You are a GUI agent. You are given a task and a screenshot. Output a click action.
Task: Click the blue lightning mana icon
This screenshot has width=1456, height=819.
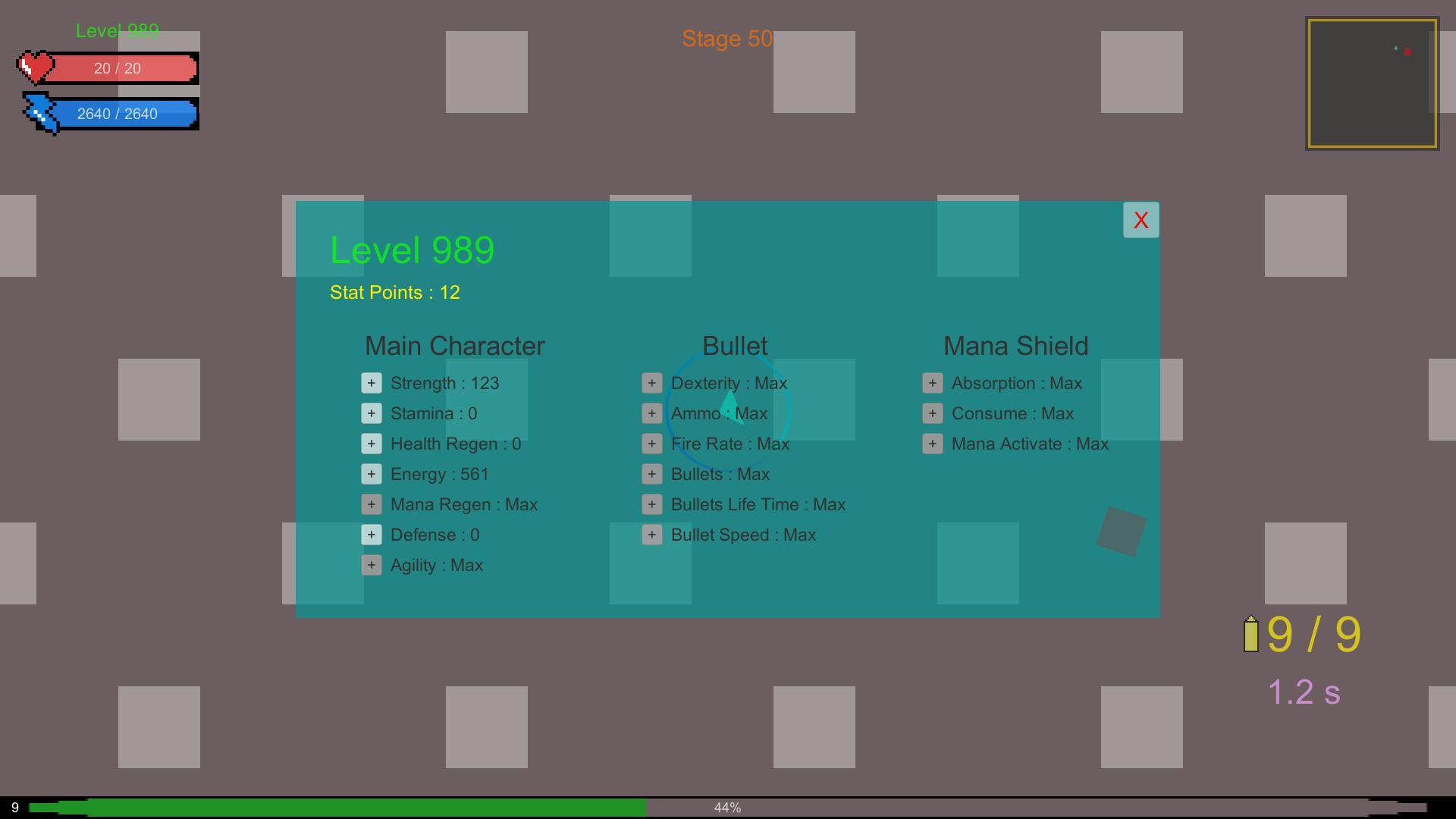pyautogui.click(x=42, y=114)
